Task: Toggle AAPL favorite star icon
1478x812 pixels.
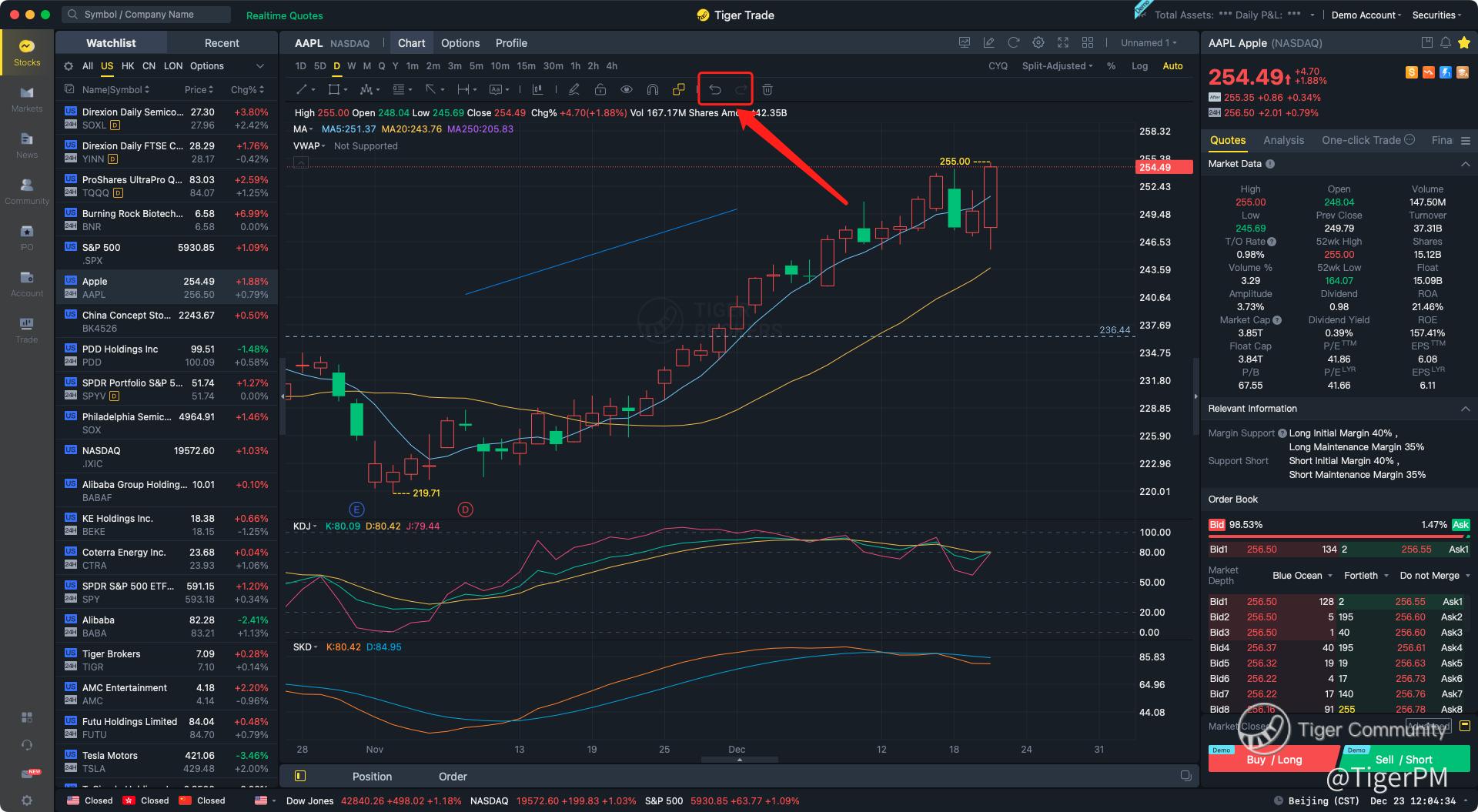Action: point(1464,43)
